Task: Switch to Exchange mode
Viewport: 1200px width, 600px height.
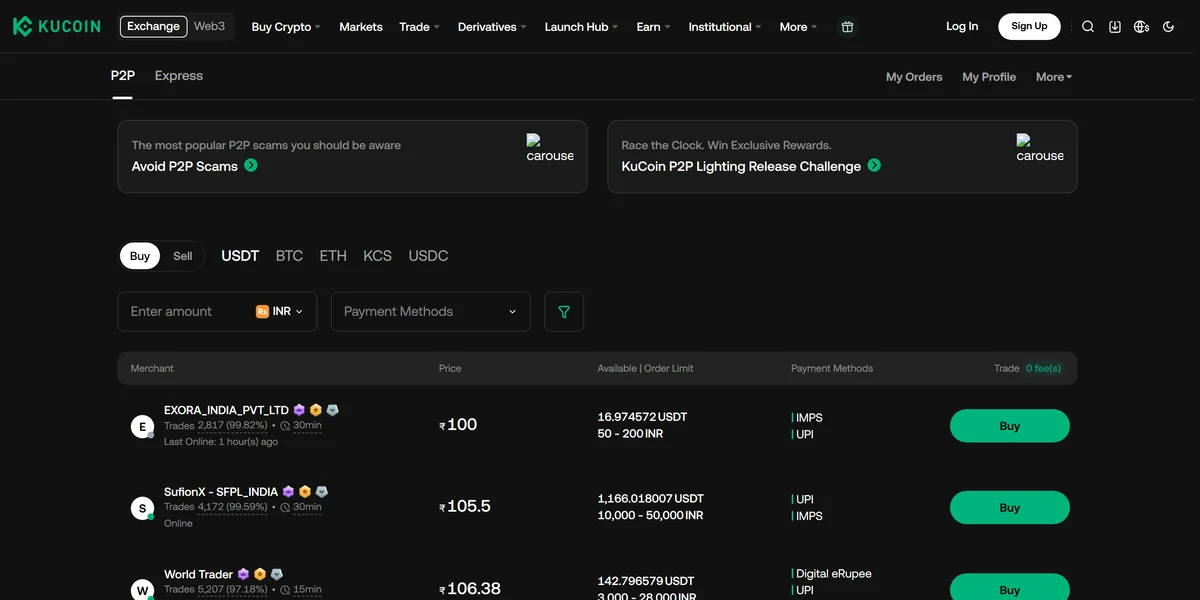Action: click(153, 26)
